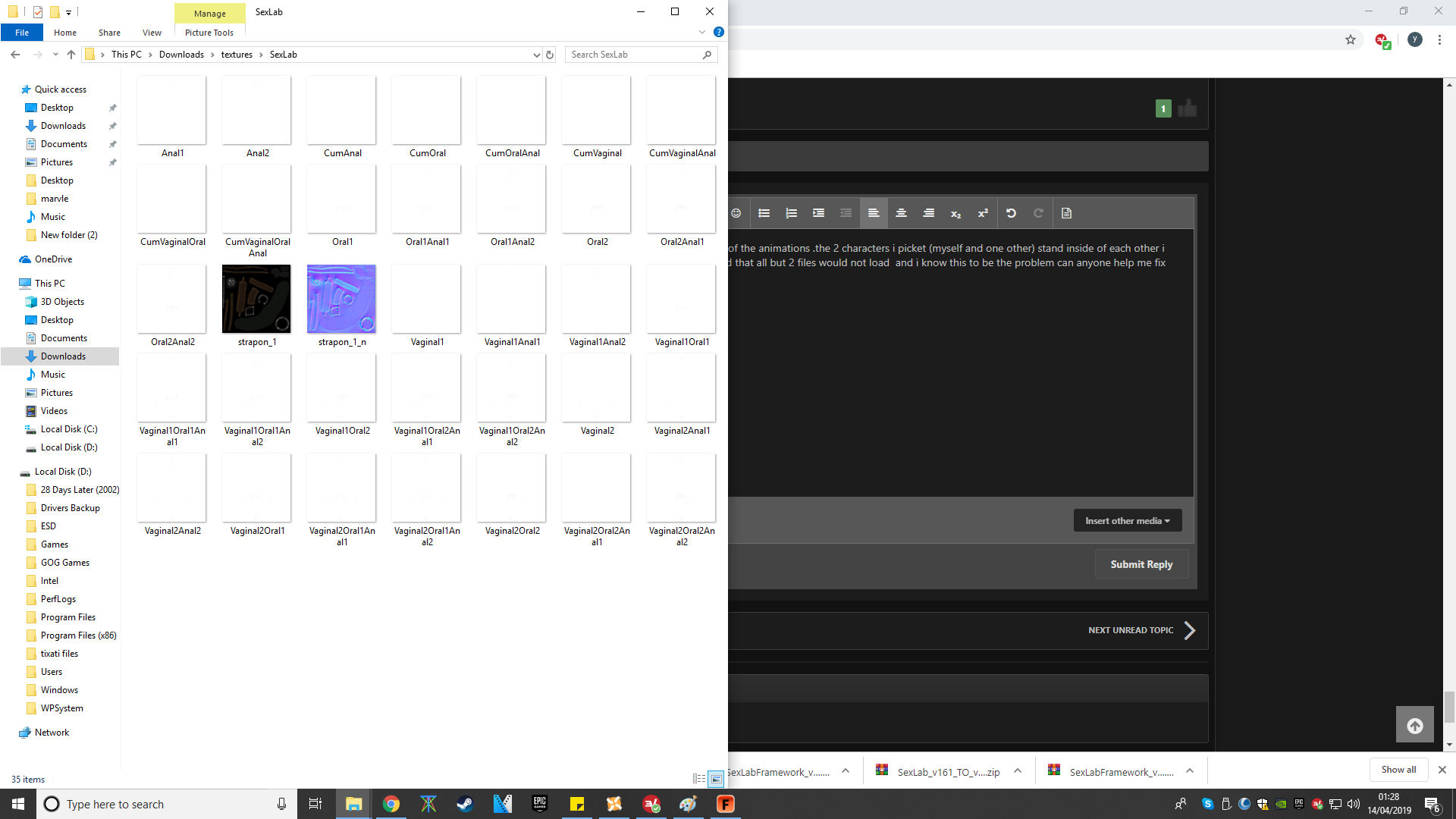Align text right in editor
The height and width of the screenshot is (819, 1456).
click(928, 213)
